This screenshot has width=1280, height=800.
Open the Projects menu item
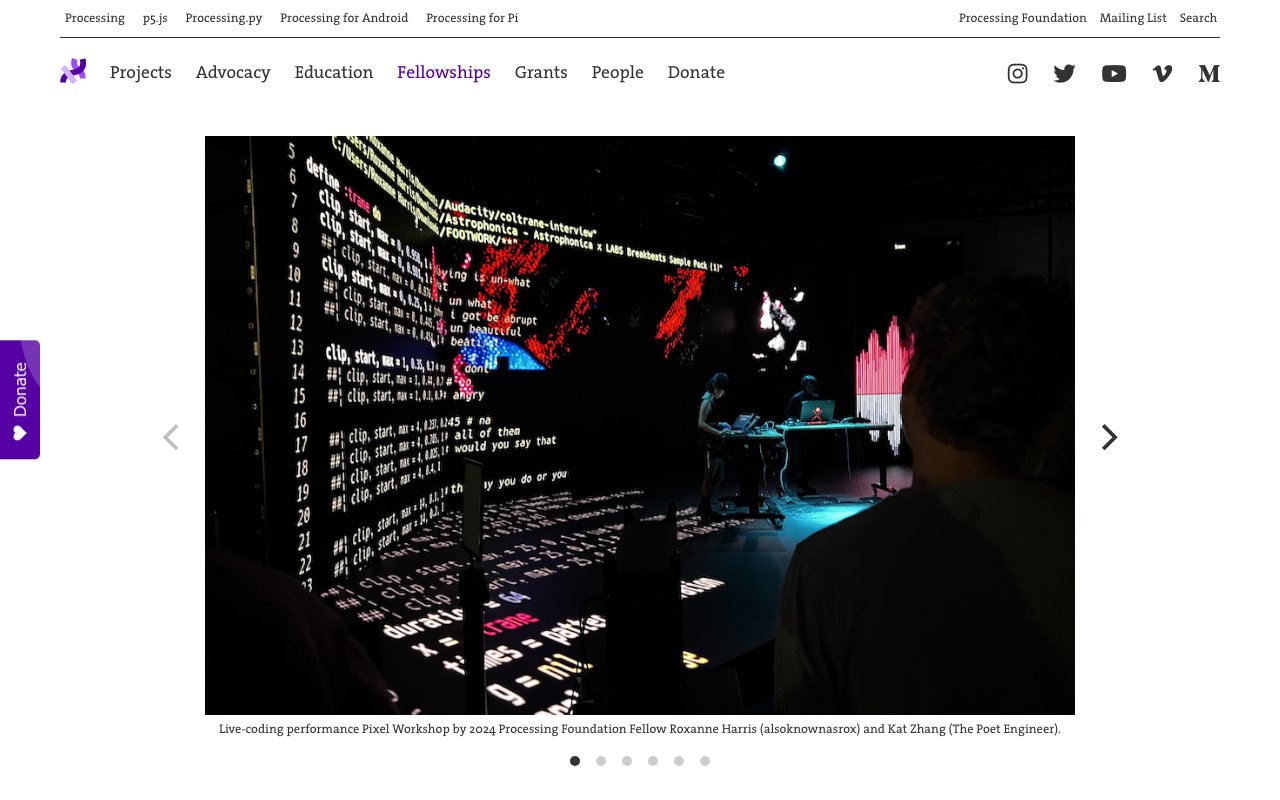tap(141, 72)
